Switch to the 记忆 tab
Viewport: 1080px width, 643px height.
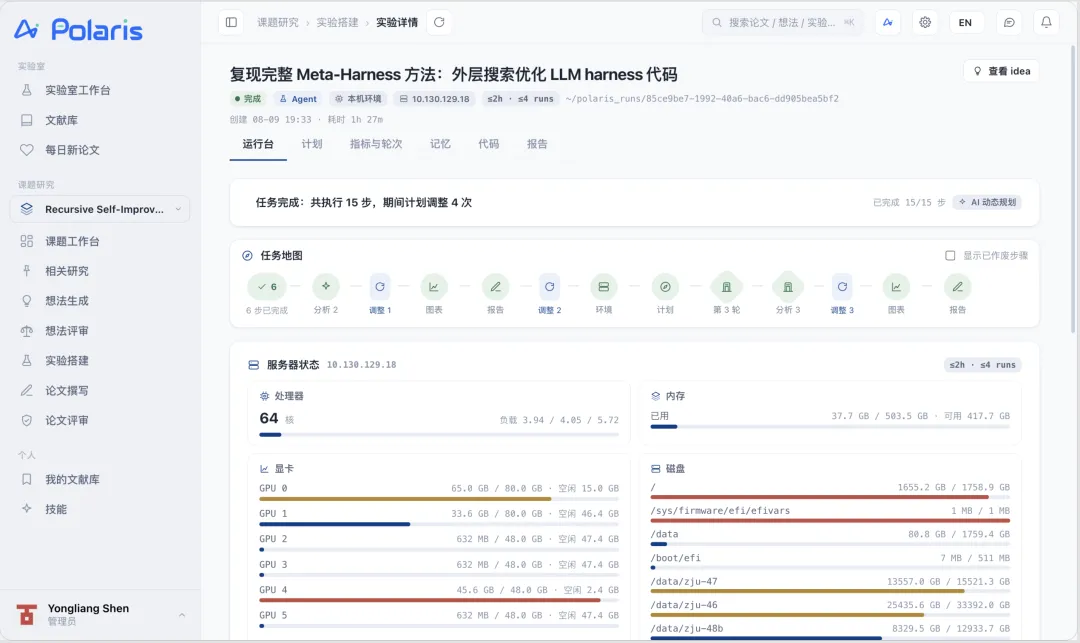(x=440, y=145)
